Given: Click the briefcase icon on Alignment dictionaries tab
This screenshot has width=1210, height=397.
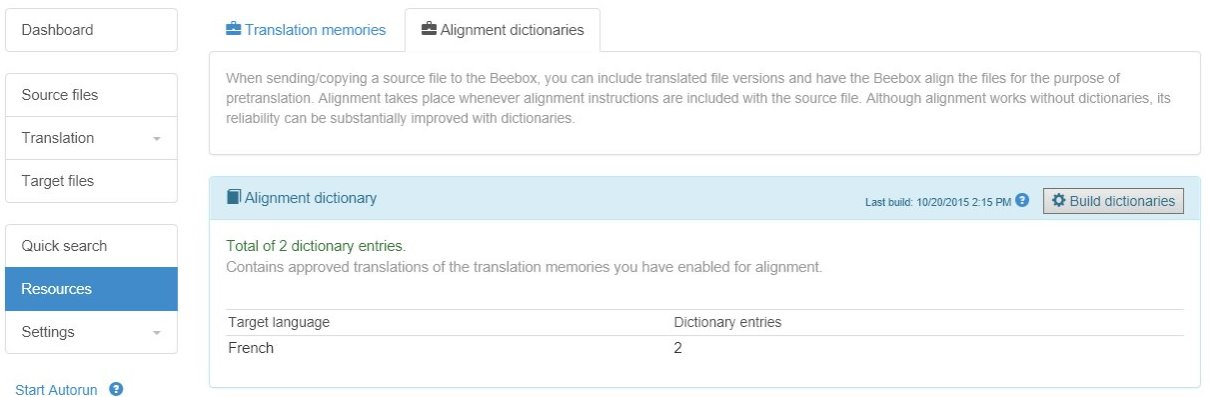Looking at the screenshot, I should (429, 30).
